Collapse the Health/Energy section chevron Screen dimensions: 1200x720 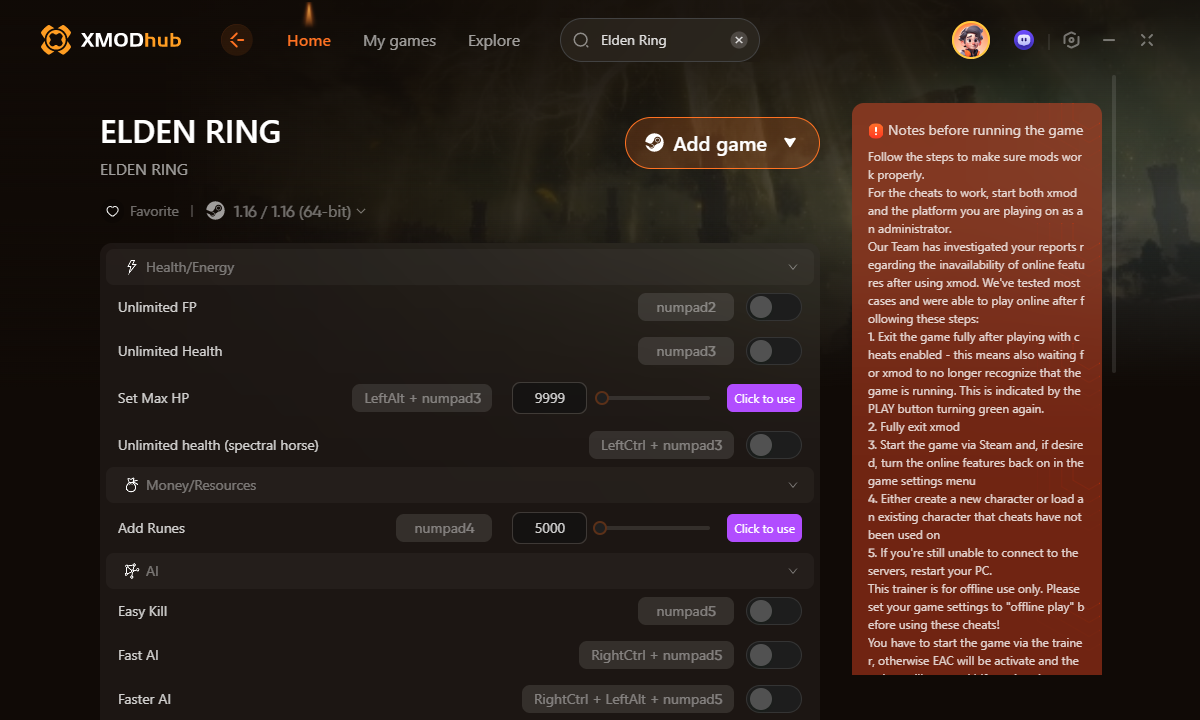click(793, 267)
